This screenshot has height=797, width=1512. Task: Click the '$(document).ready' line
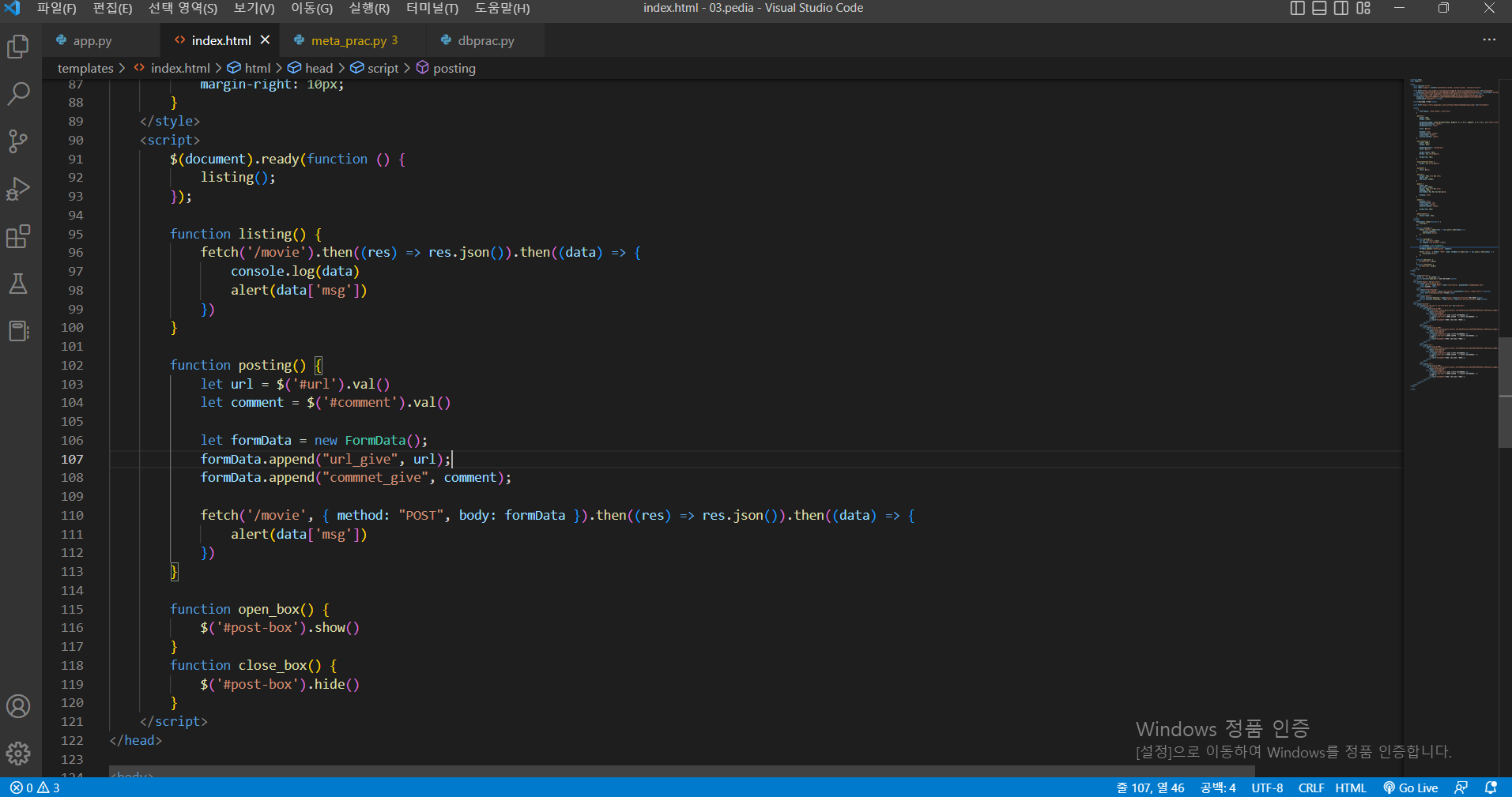click(288, 159)
